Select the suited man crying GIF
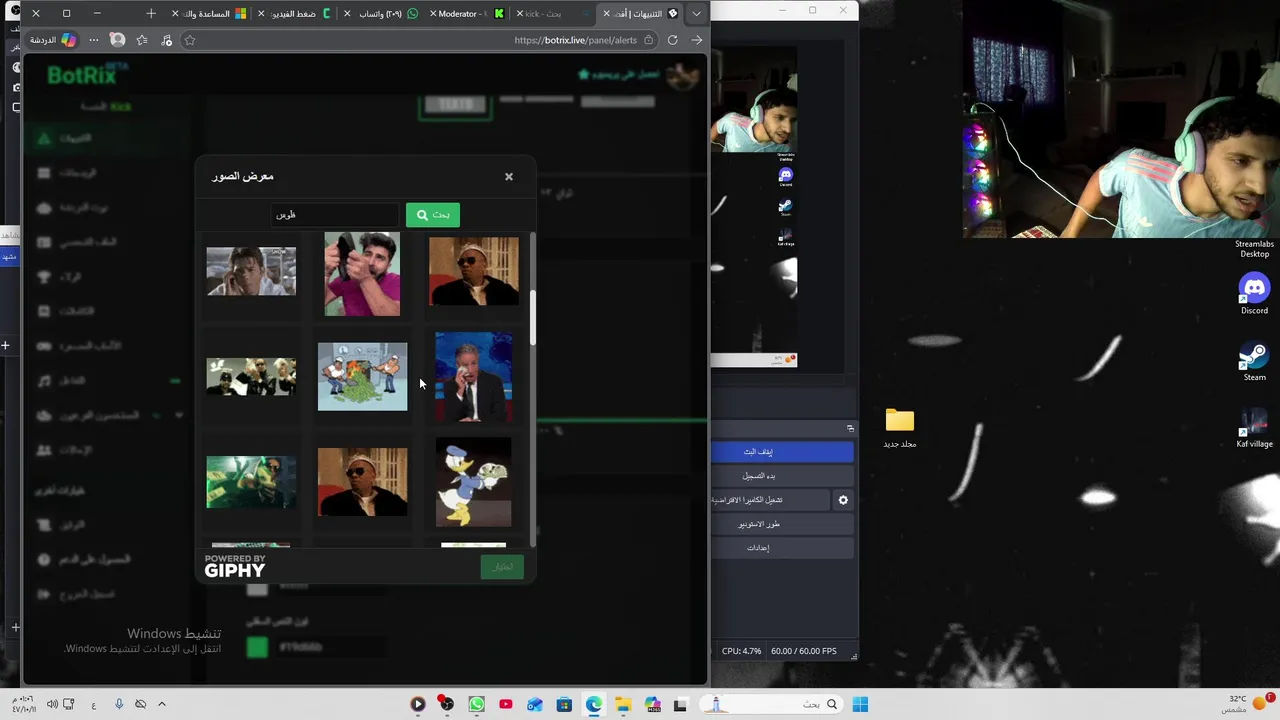The height and width of the screenshot is (720, 1280). coord(474,377)
